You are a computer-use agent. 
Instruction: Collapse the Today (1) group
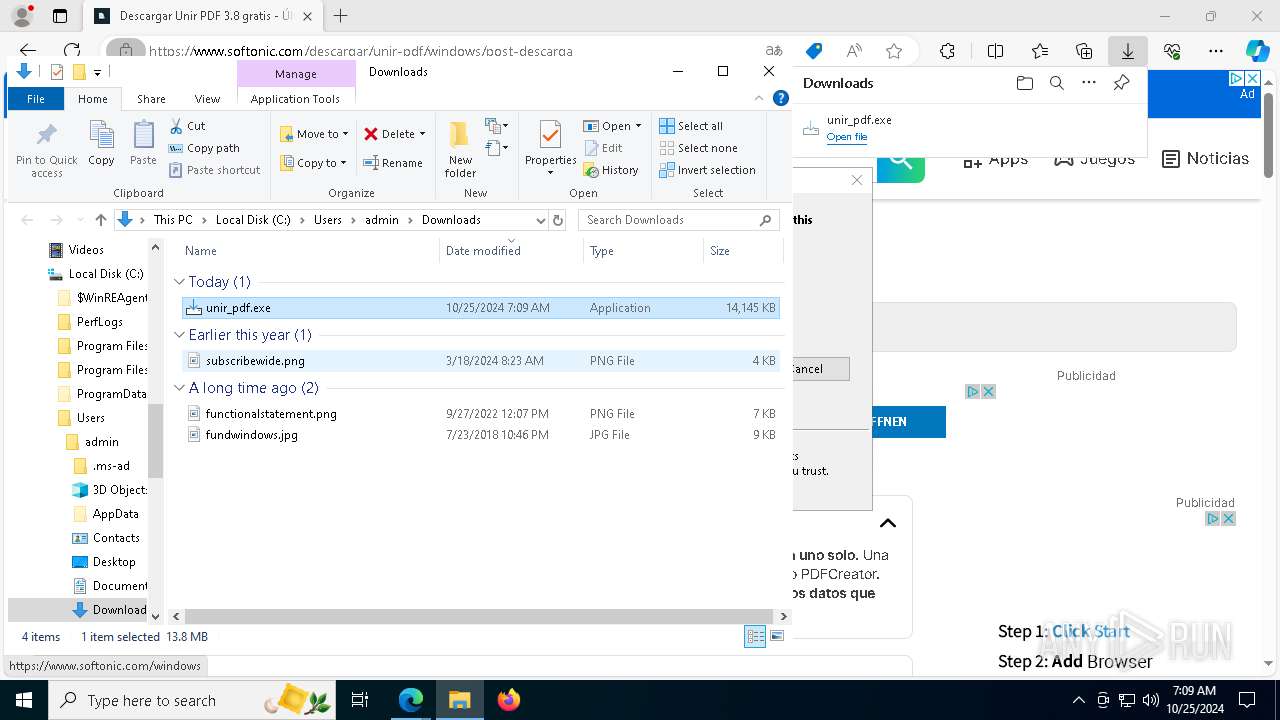tap(180, 282)
